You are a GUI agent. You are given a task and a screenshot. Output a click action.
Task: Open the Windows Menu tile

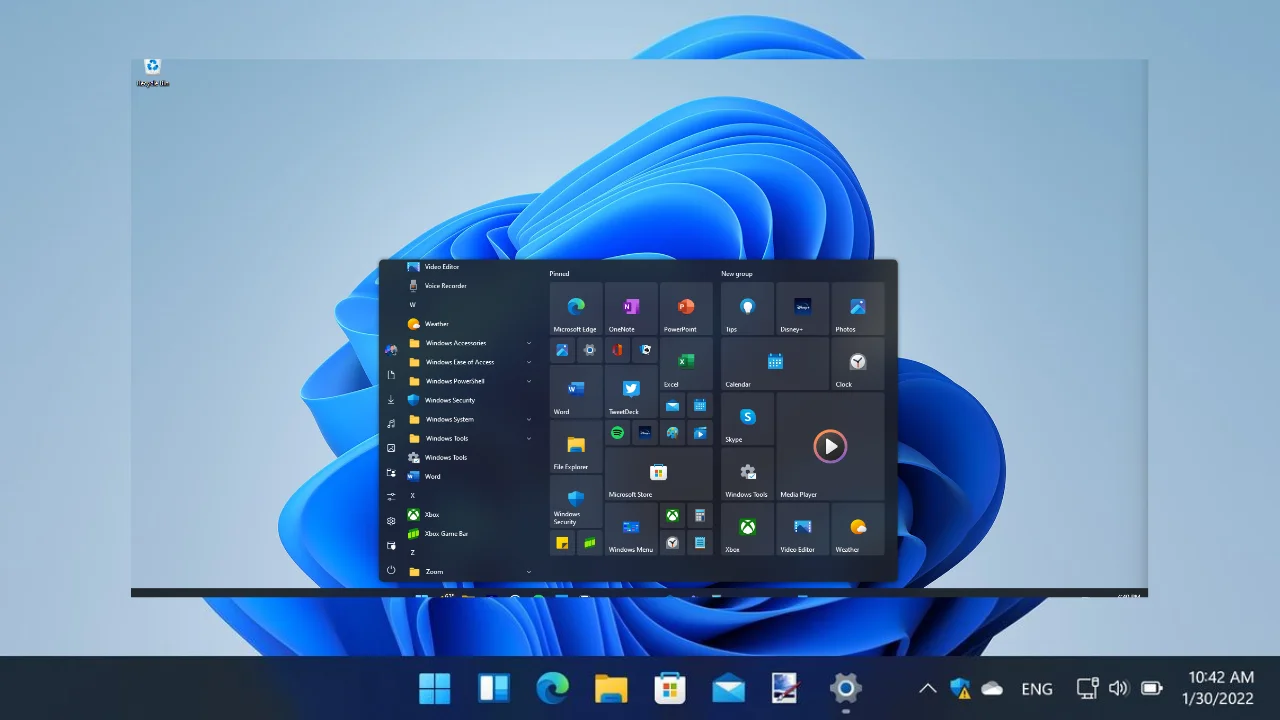(631, 529)
